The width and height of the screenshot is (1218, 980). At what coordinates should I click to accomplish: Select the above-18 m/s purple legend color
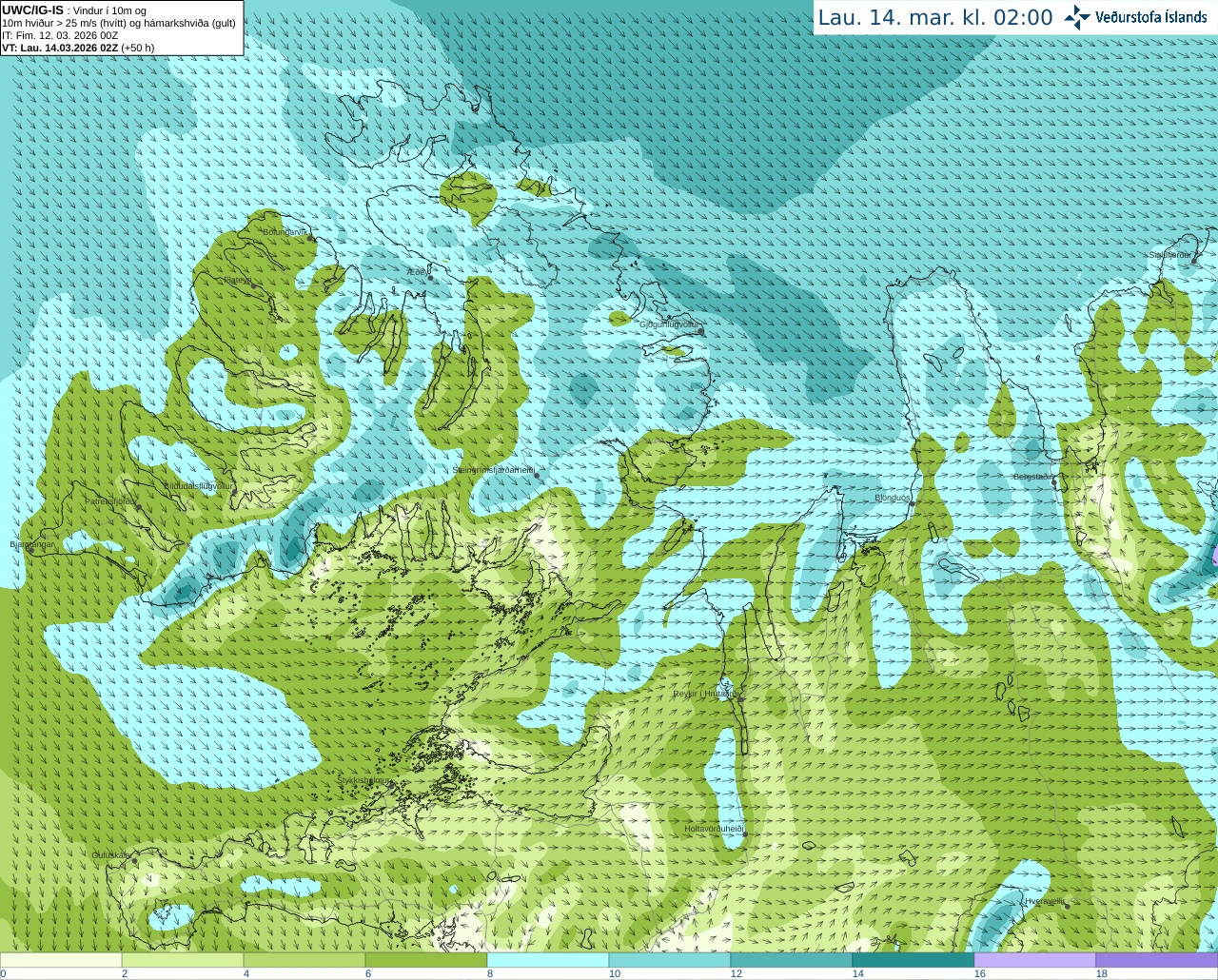[1157, 960]
